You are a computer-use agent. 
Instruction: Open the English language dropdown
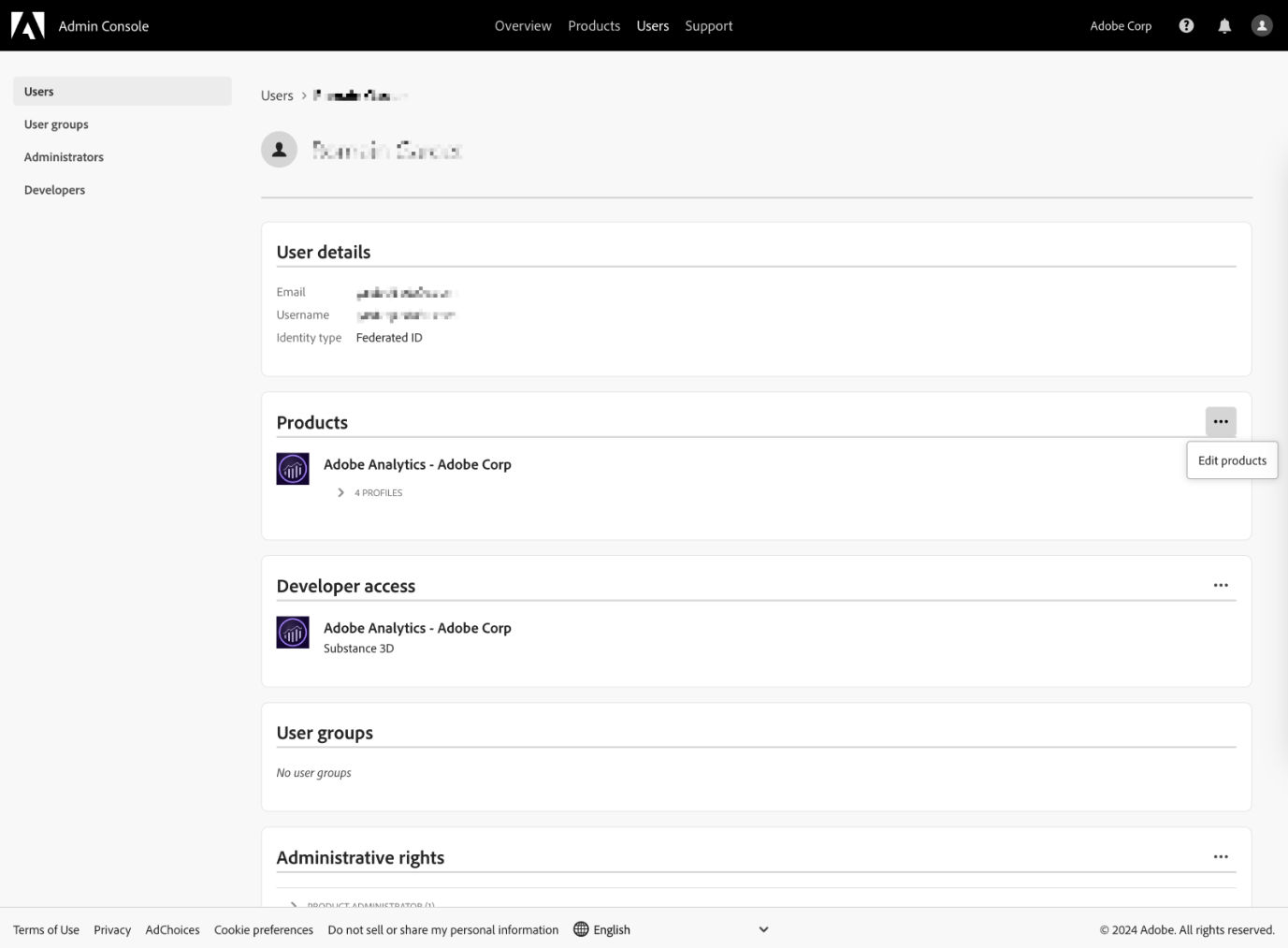point(671,929)
